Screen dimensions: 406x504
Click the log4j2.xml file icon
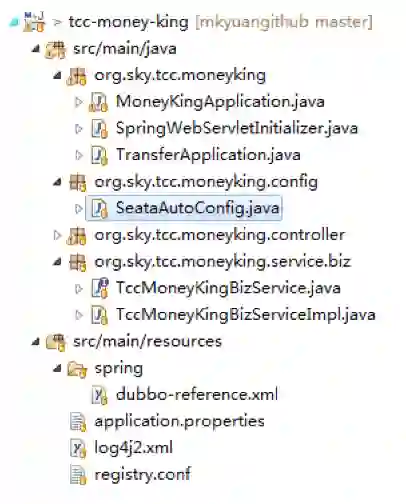(x=78, y=448)
